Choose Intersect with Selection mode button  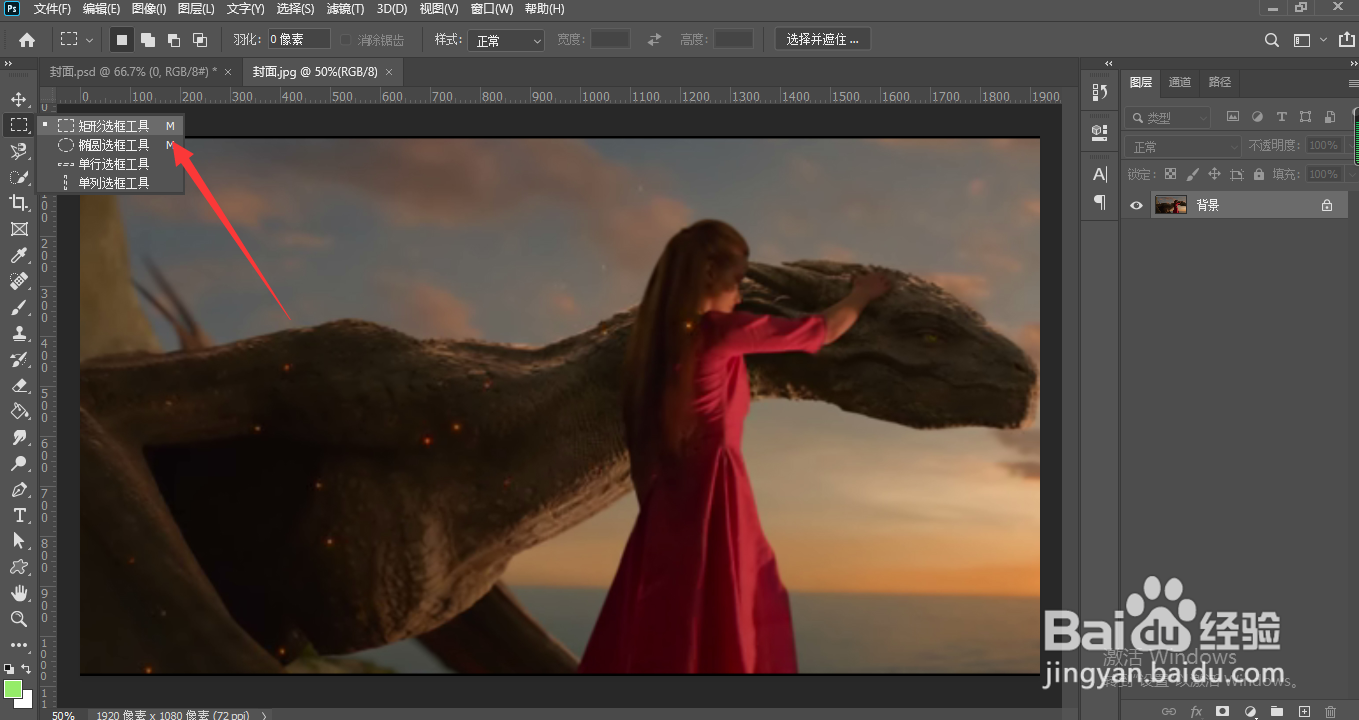point(200,40)
